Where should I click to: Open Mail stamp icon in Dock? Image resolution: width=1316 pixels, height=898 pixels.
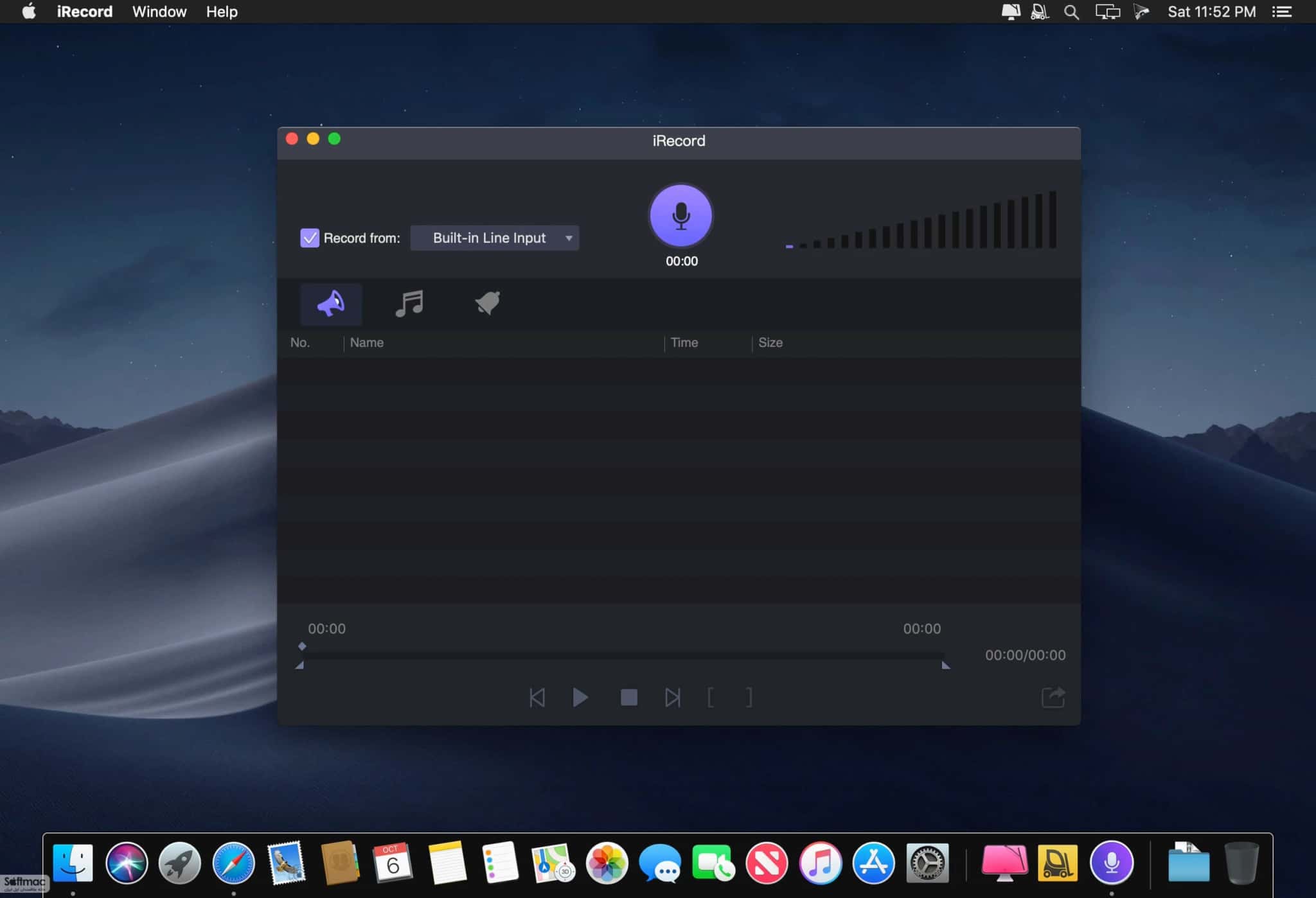pos(286,863)
